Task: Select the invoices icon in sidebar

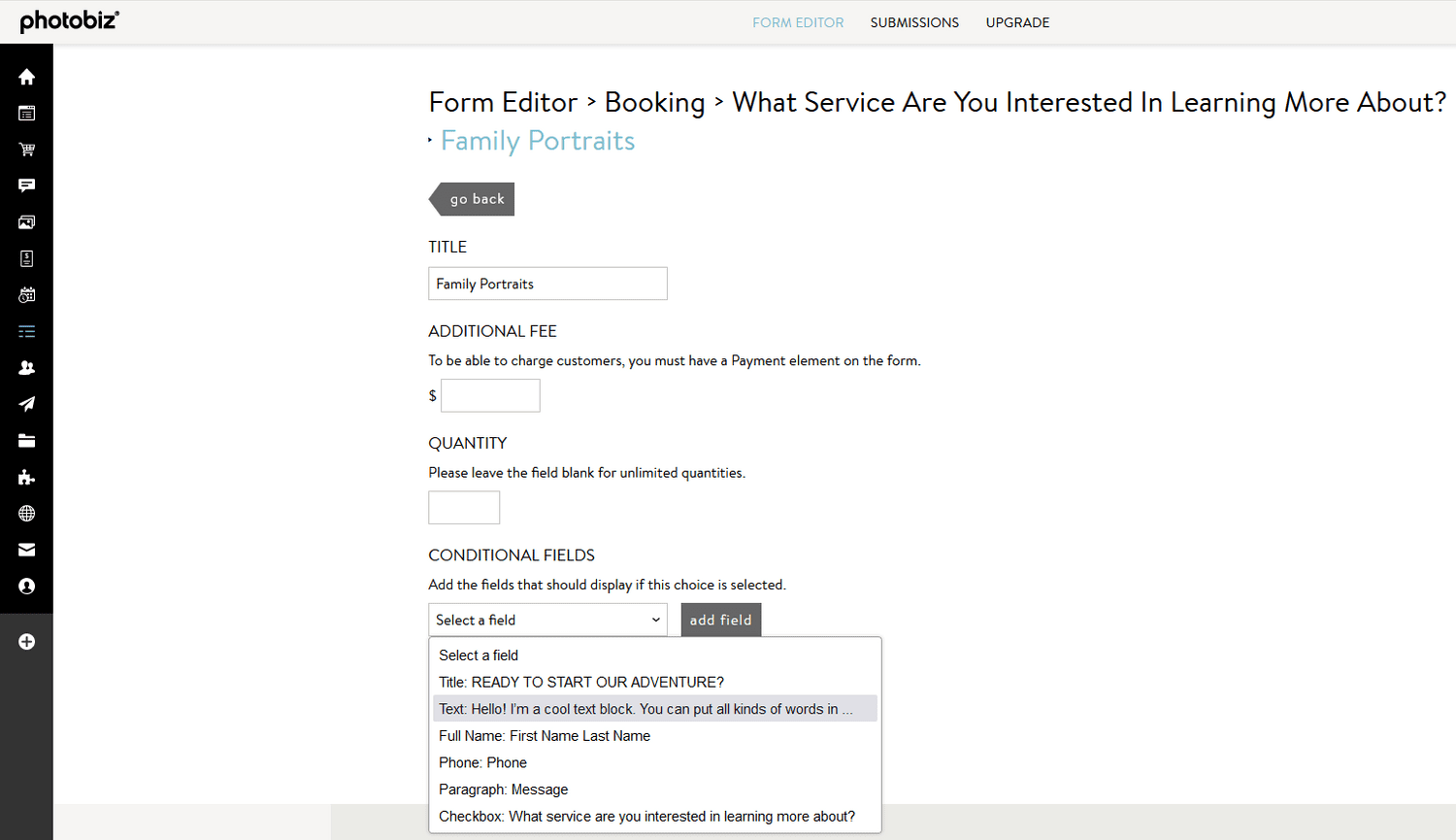Action: (26, 258)
